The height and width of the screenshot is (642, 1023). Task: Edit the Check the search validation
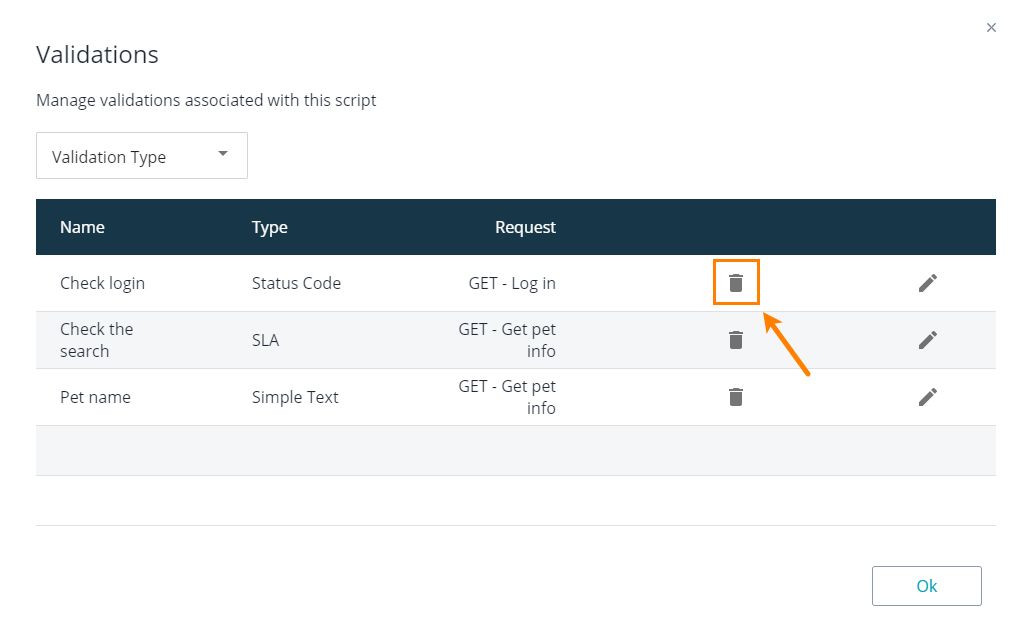tap(927, 340)
